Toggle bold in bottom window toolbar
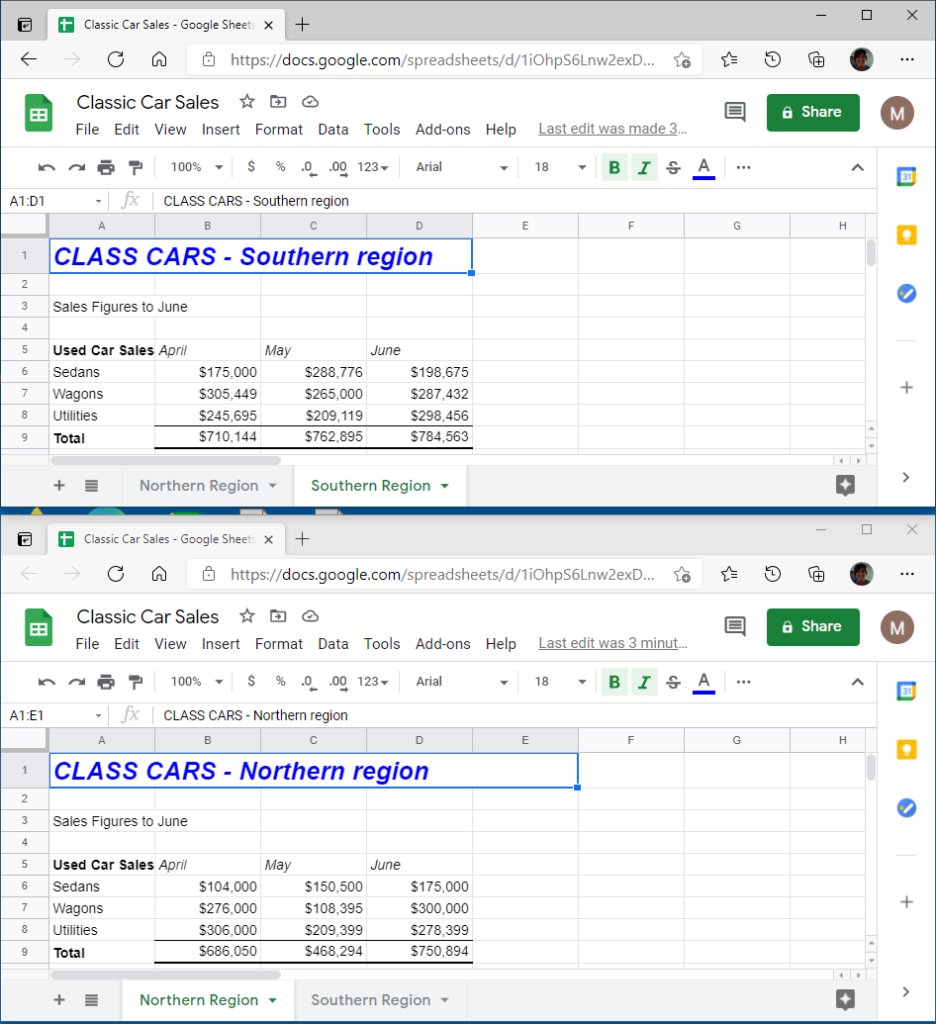936x1024 pixels. coord(614,682)
